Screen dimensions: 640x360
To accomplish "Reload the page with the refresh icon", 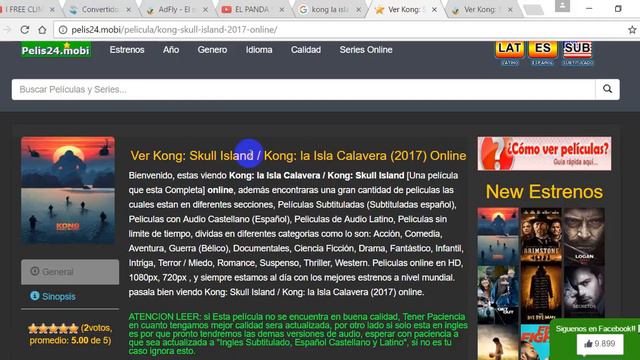I will pos(24,30).
